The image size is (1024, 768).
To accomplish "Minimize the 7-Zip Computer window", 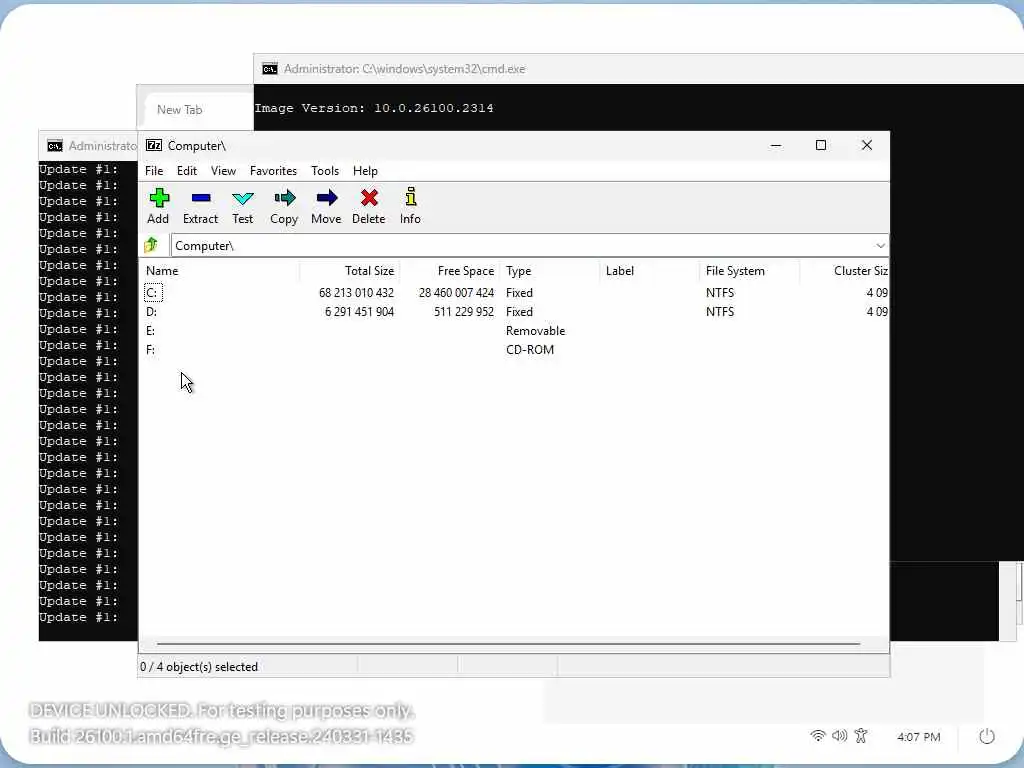I will pyautogui.click(x=776, y=145).
